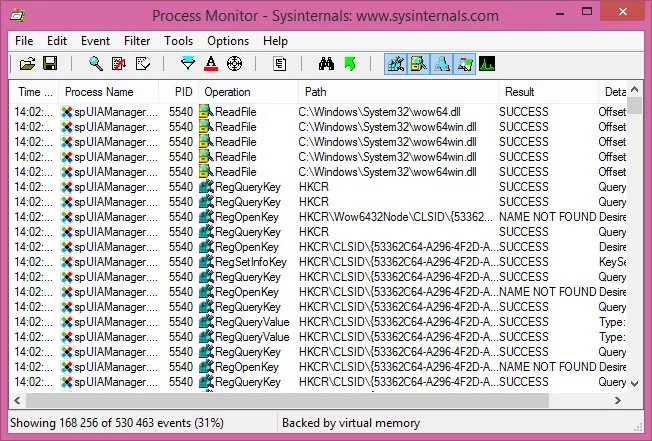Select HKCR\Wow6432Node\CLSID path cell

(x=395, y=217)
